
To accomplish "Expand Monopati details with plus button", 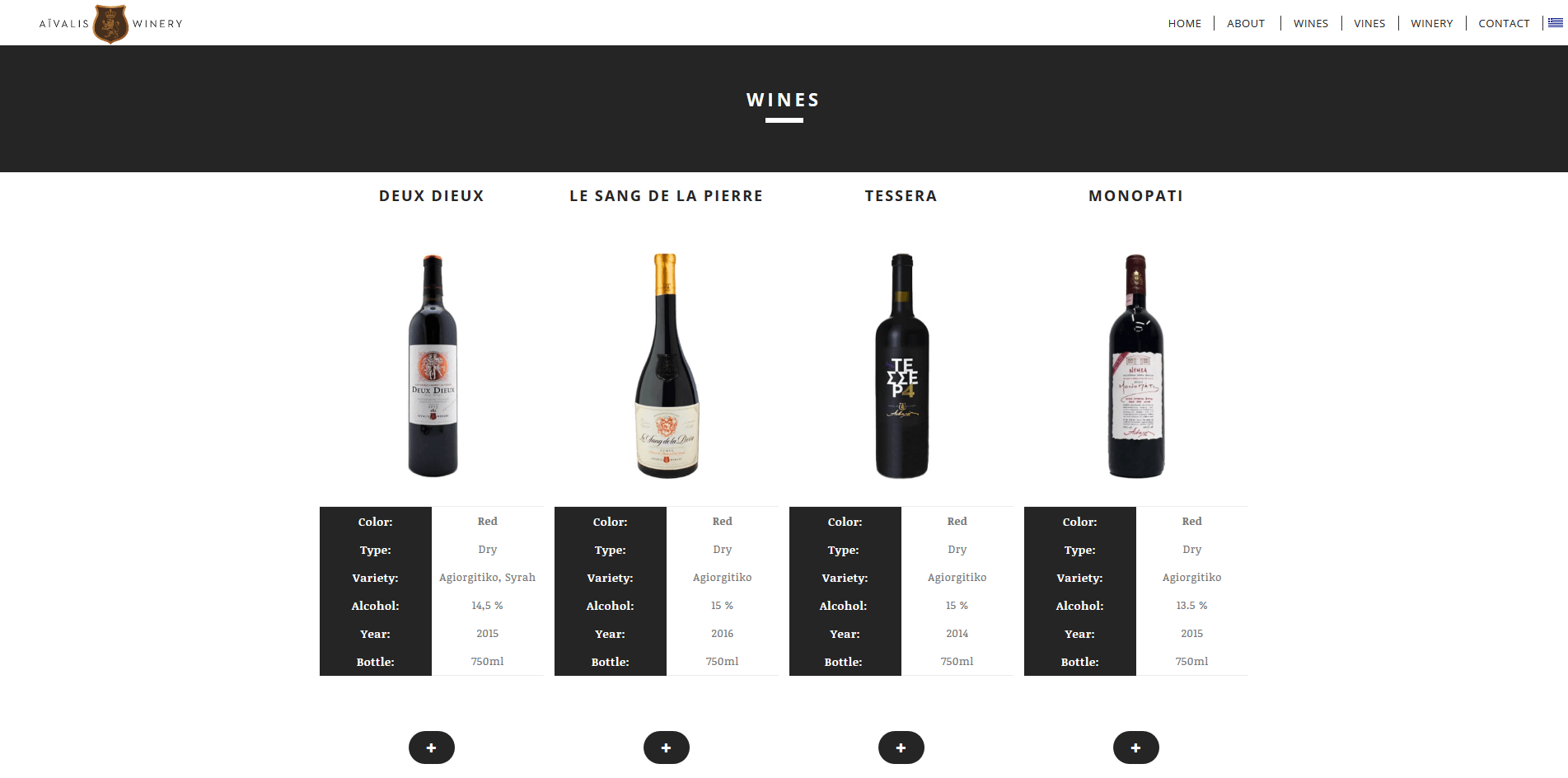I will coord(1136,748).
